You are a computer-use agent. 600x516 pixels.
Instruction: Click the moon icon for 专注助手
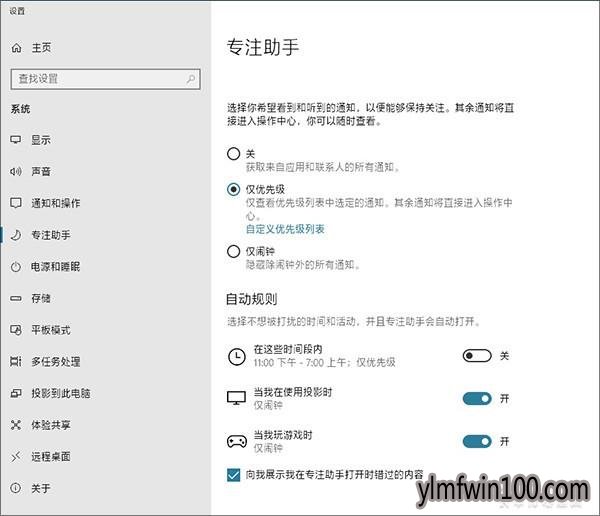pos(16,235)
